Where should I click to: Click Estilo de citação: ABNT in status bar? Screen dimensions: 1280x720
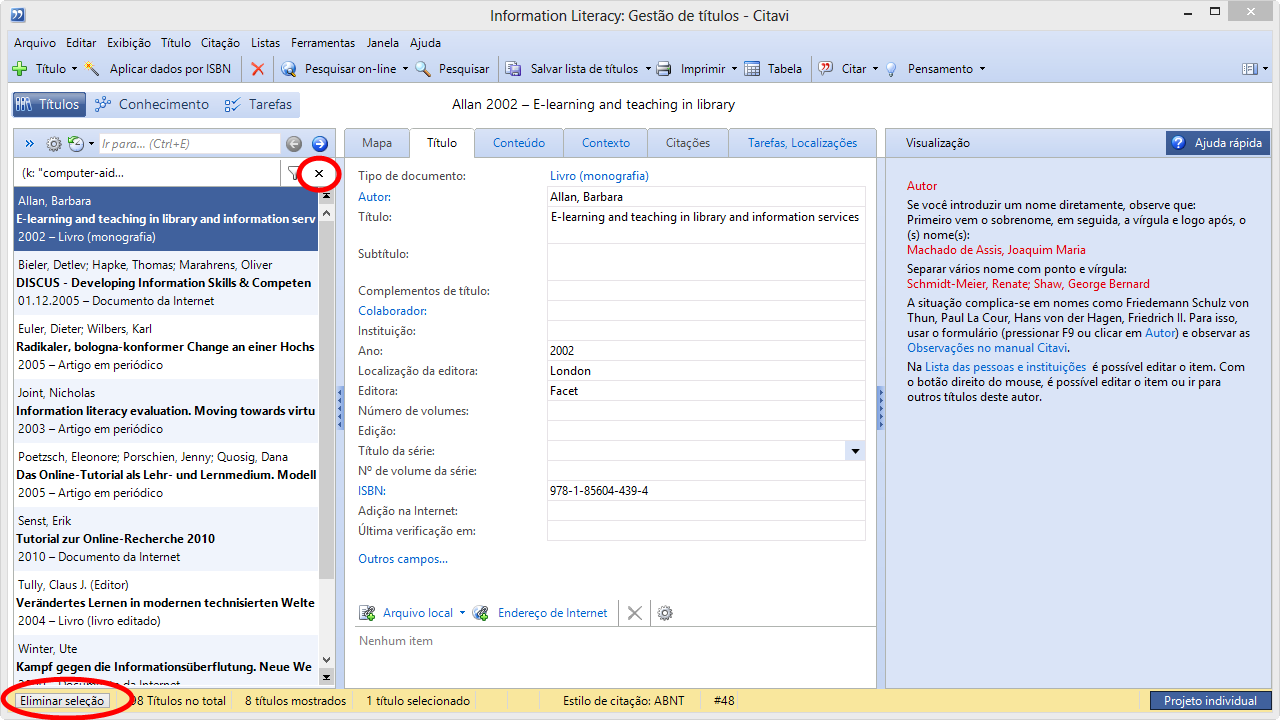point(624,701)
